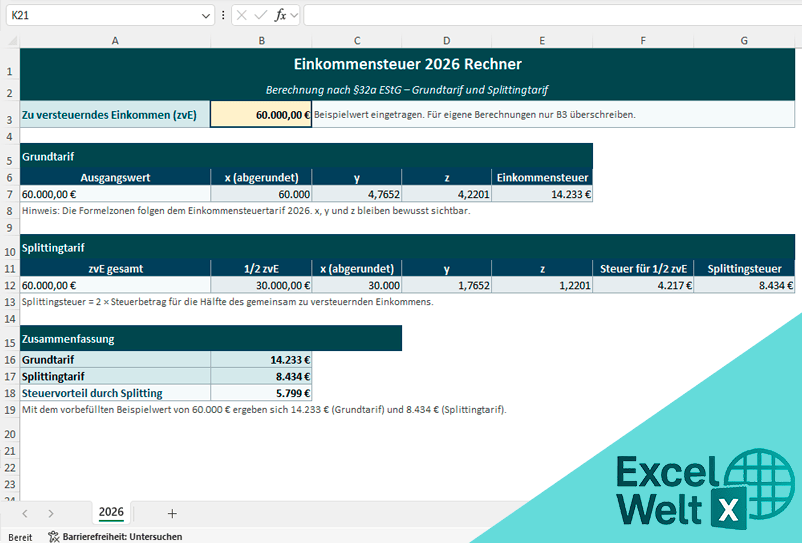Select column C header
Screen dimensions: 802x543
tap(357, 40)
